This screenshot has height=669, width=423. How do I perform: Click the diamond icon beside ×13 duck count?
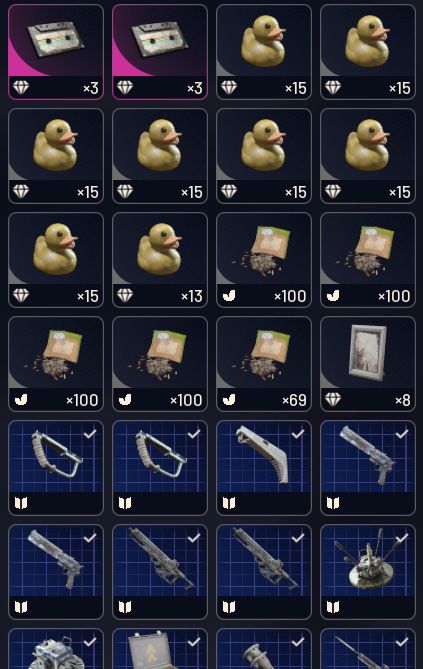pos(125,295)
